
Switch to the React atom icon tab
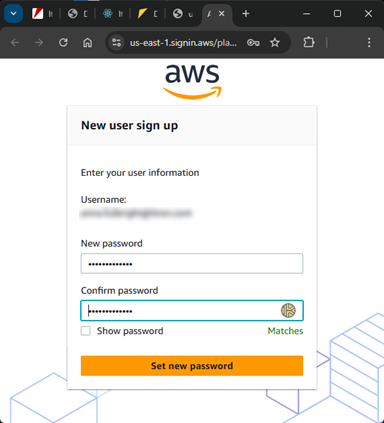coord(113,14)
